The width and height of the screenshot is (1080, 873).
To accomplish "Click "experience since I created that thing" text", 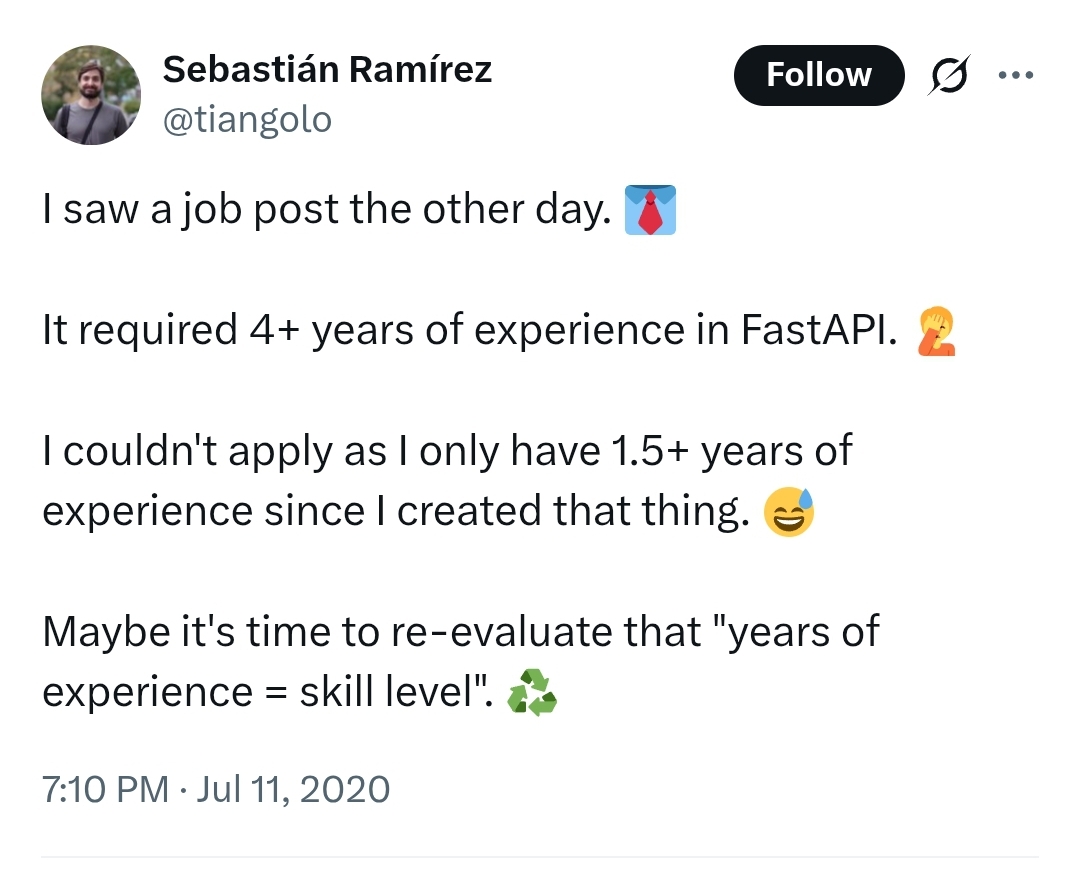I will [x=395, y=512].
